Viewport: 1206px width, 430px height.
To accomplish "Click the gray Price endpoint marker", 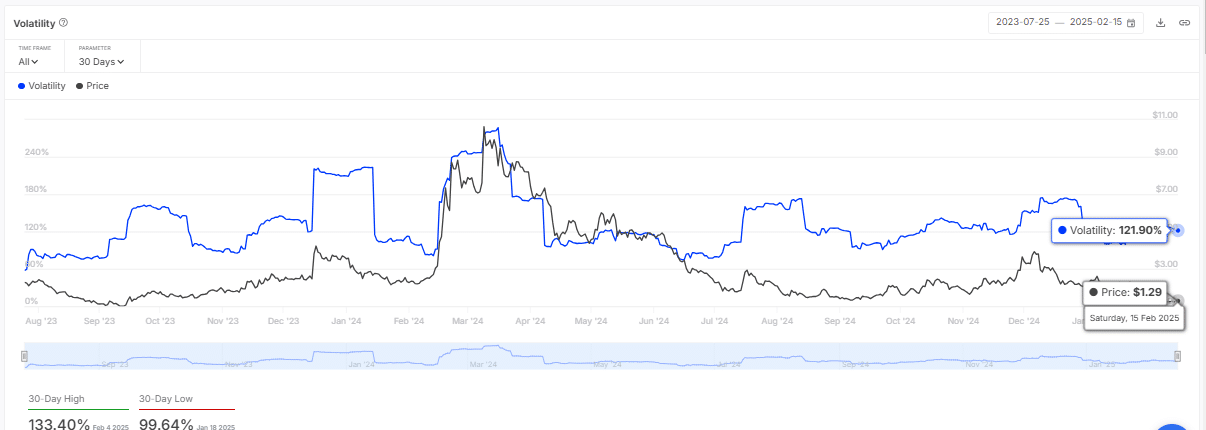I will click(1177, 300).
